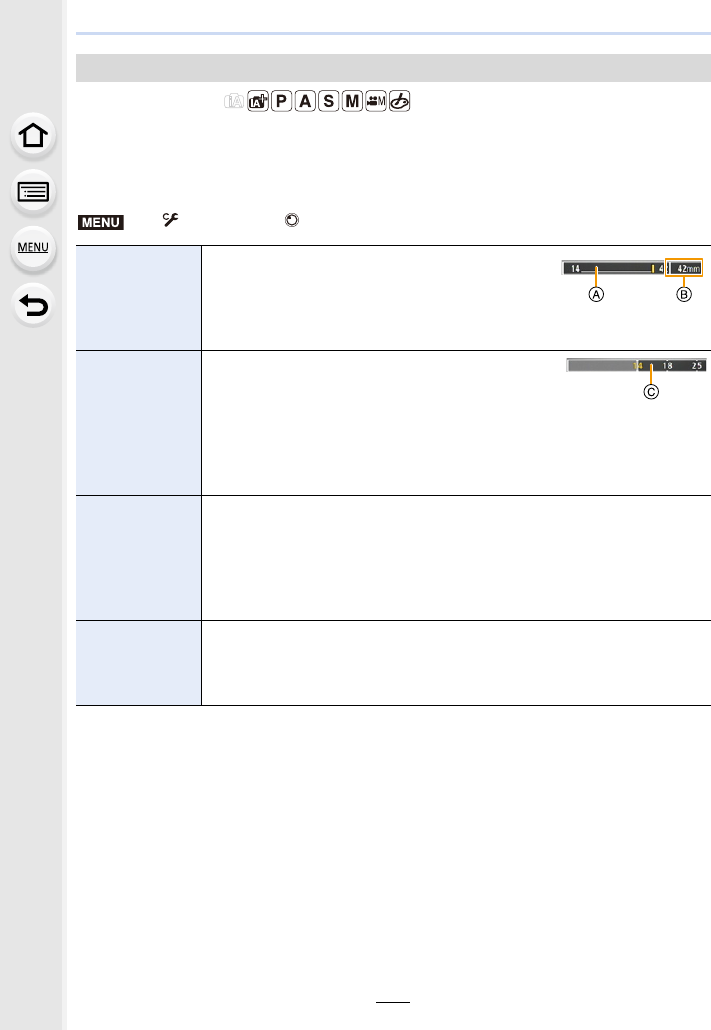The width and height of the screenshot is (711, 1030).
Task: Open the round MENU sidebar button
Action: 33,248
